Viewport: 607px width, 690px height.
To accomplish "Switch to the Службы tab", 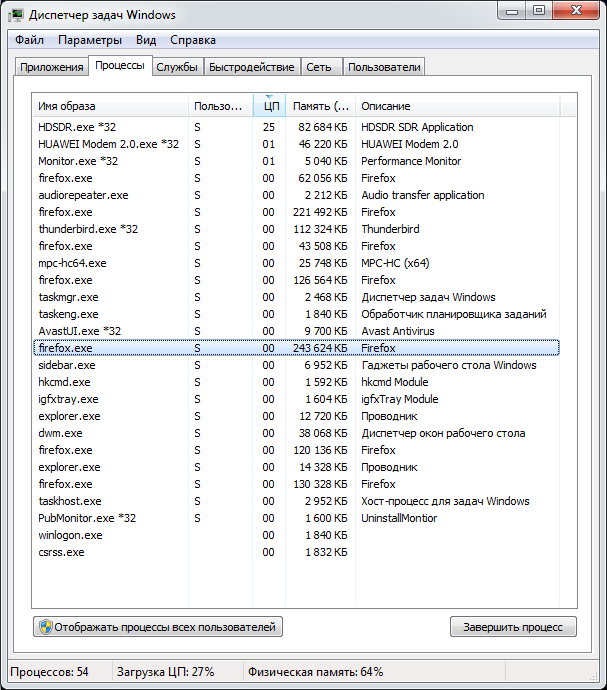I will click(177, 67).
